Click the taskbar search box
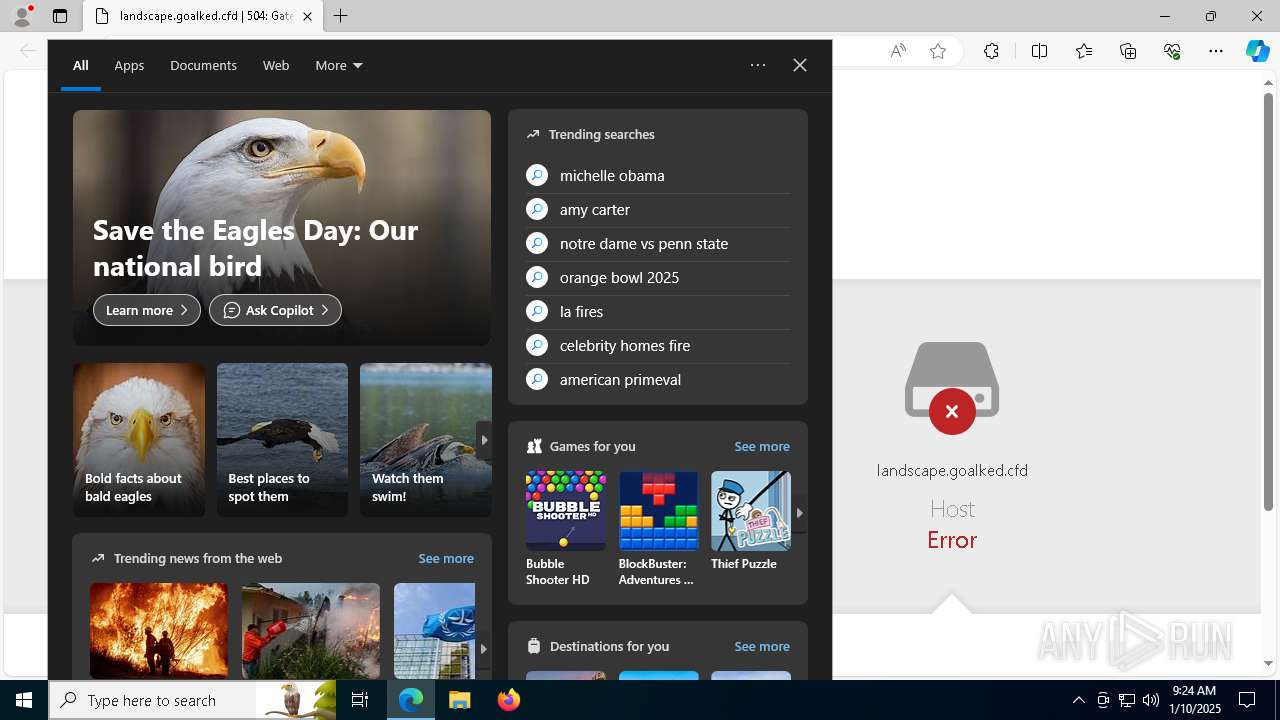This screenshot has height=720, width=1280. pos(192,700)
